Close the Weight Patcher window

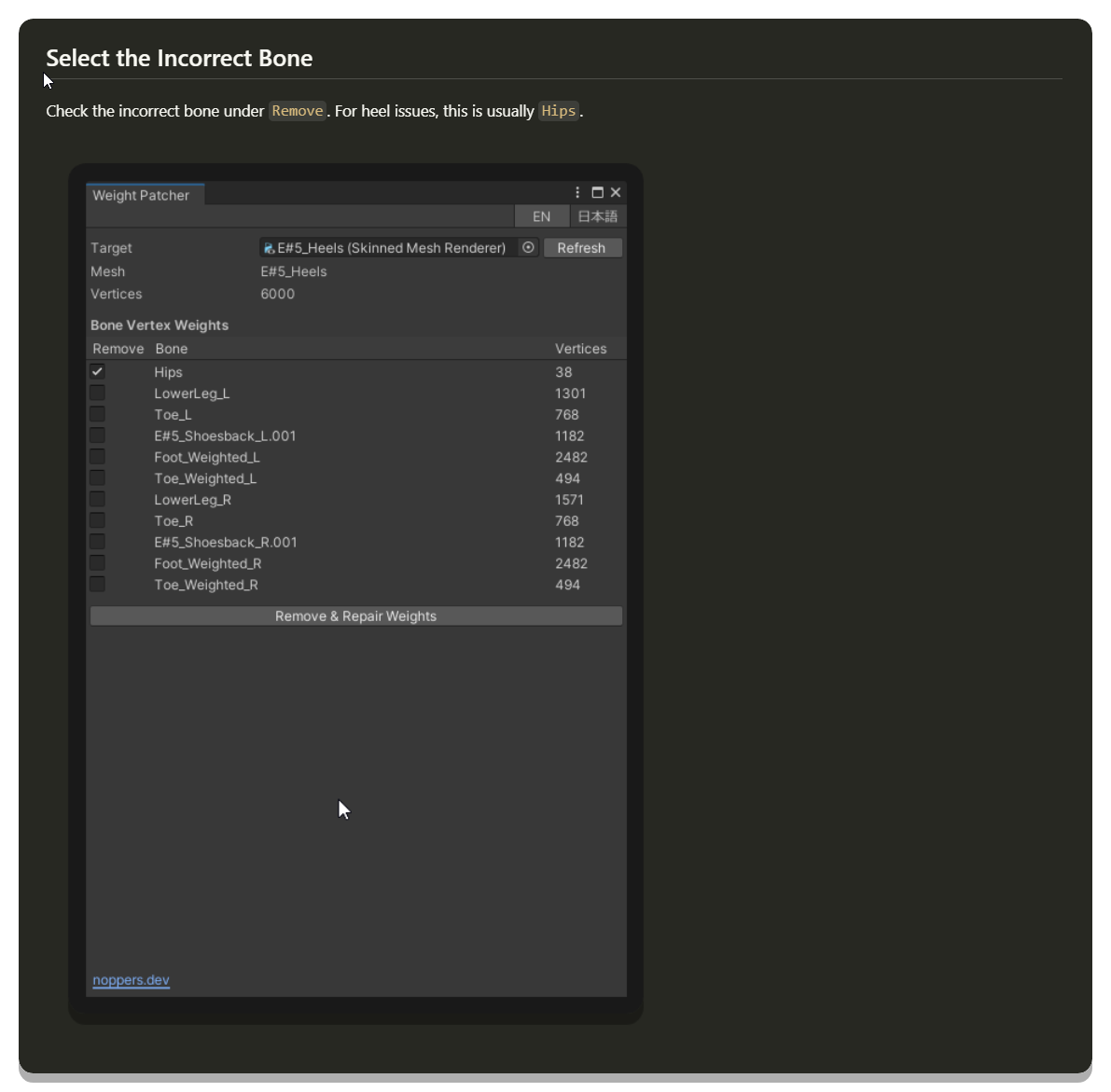tap(616, 193)
